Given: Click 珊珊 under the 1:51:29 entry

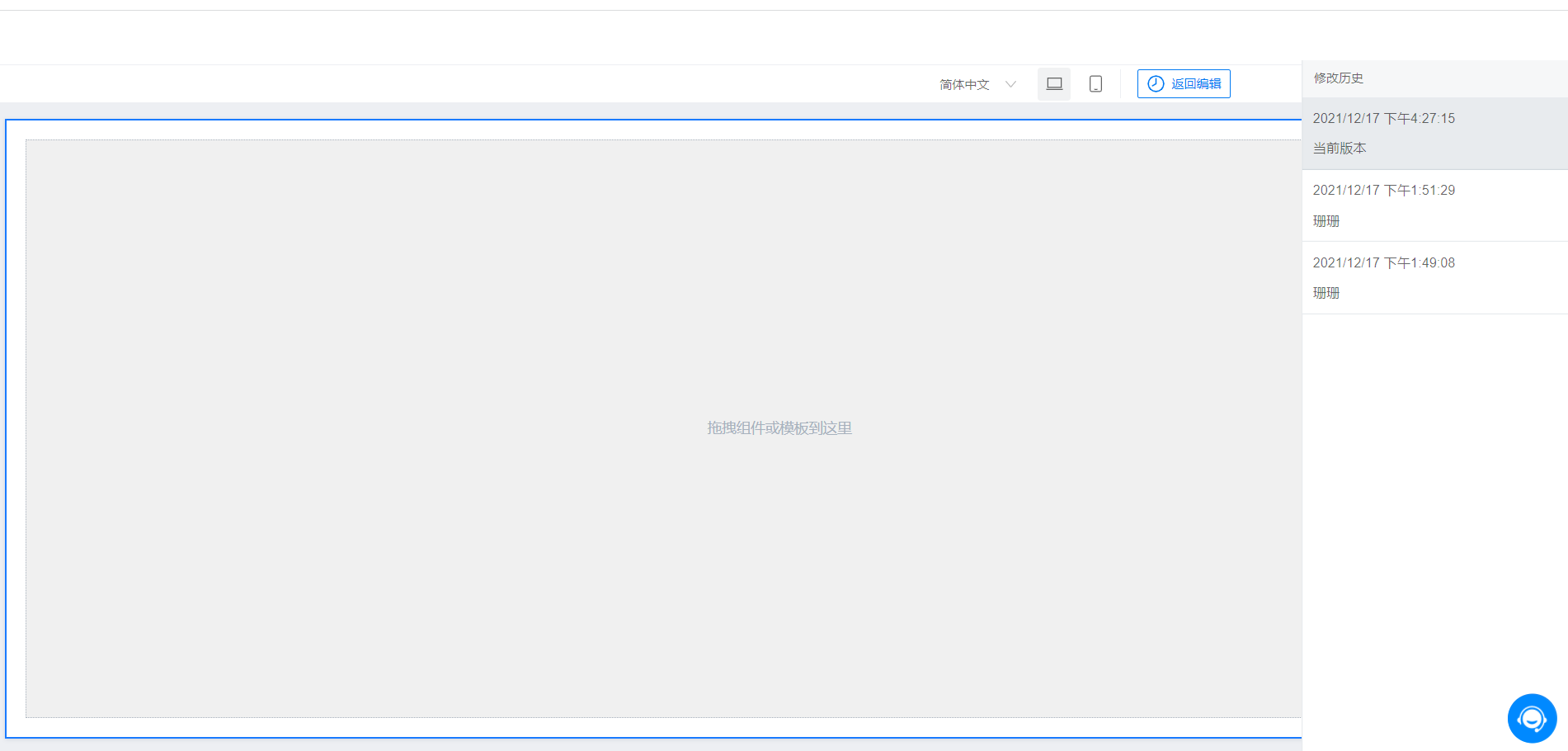Looking at the screenshot, I should coord(1326,221).
